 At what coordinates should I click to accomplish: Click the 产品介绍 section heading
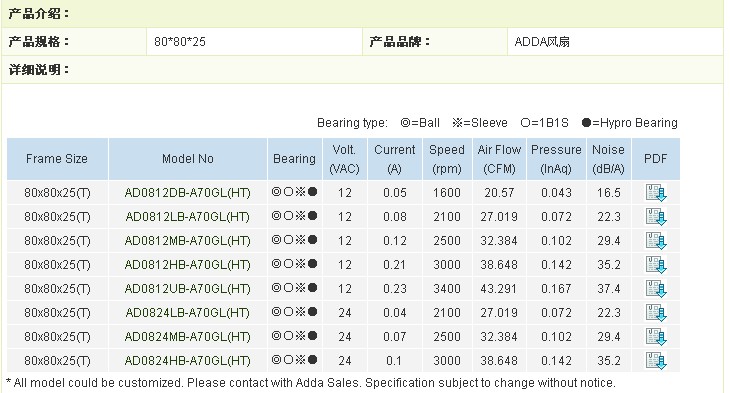tap(39, 14)
